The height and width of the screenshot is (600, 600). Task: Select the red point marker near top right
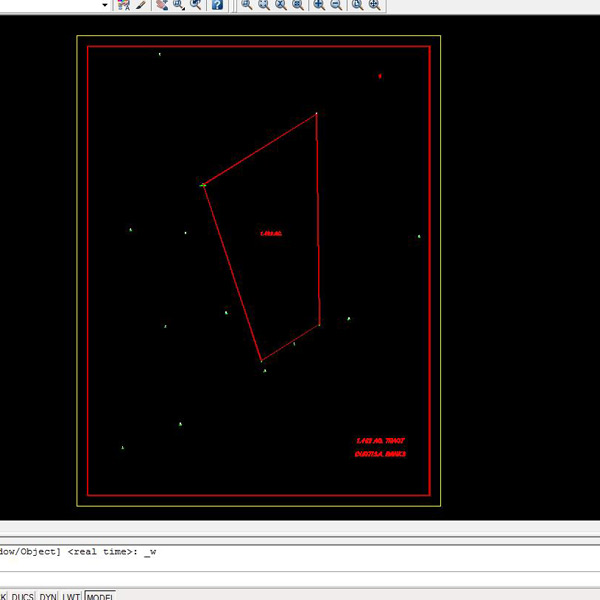380,76
